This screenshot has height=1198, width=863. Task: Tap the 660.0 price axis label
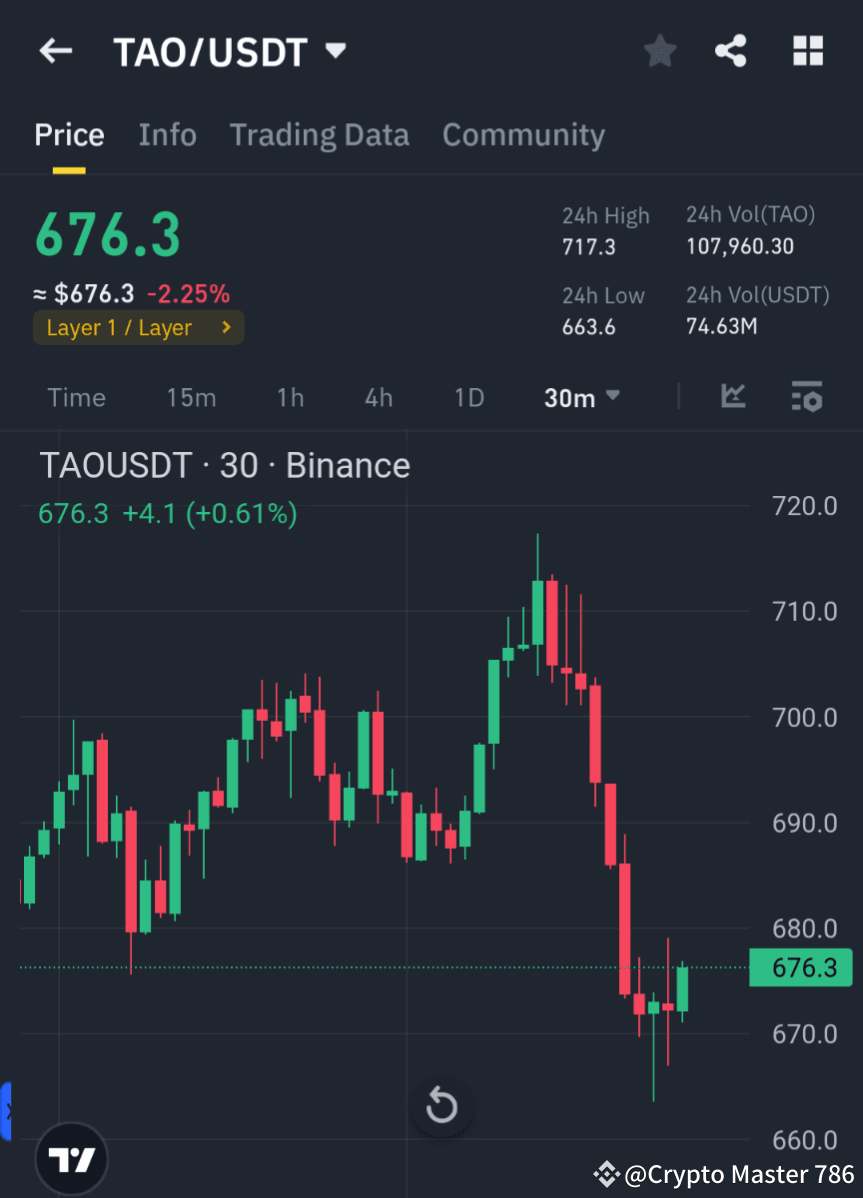point(805,1140)
